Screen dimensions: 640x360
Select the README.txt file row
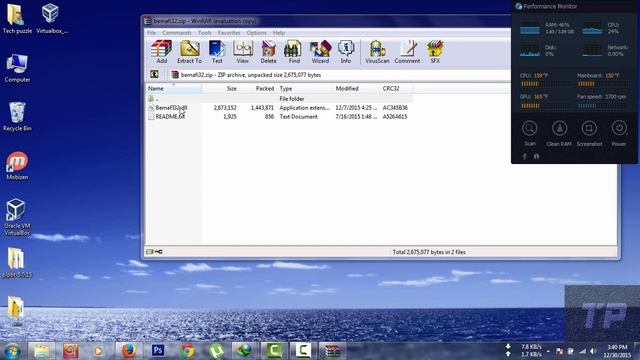[x=278, y=117]
